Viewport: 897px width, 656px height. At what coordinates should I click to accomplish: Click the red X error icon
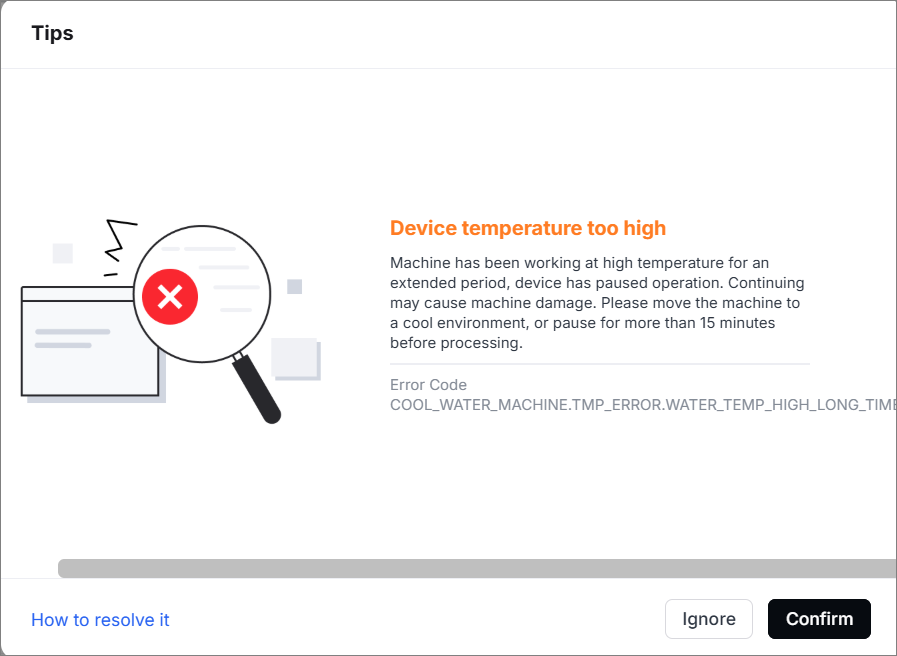170,296
